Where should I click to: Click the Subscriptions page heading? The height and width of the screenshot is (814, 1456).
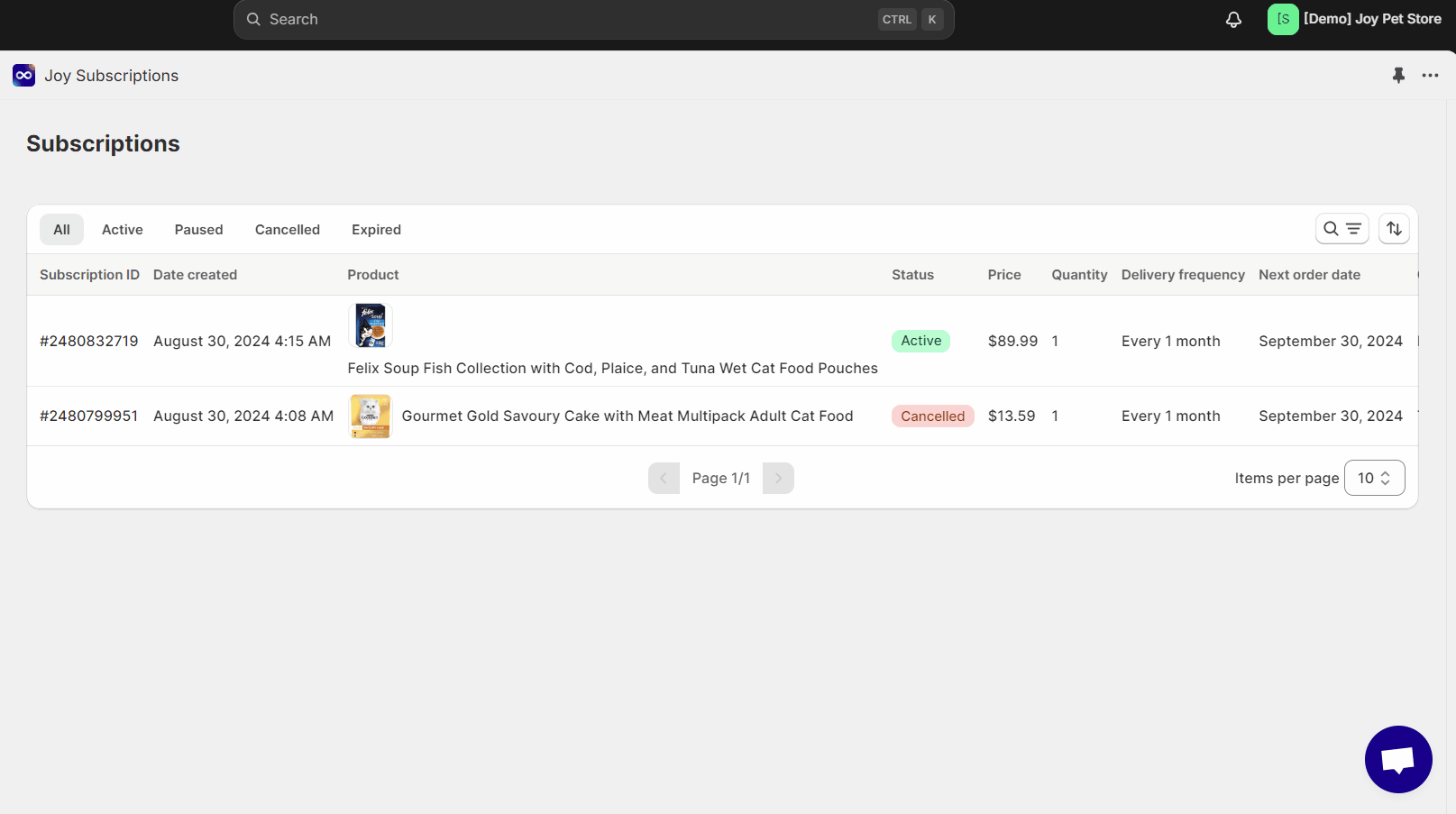click(x=103, y=143)
